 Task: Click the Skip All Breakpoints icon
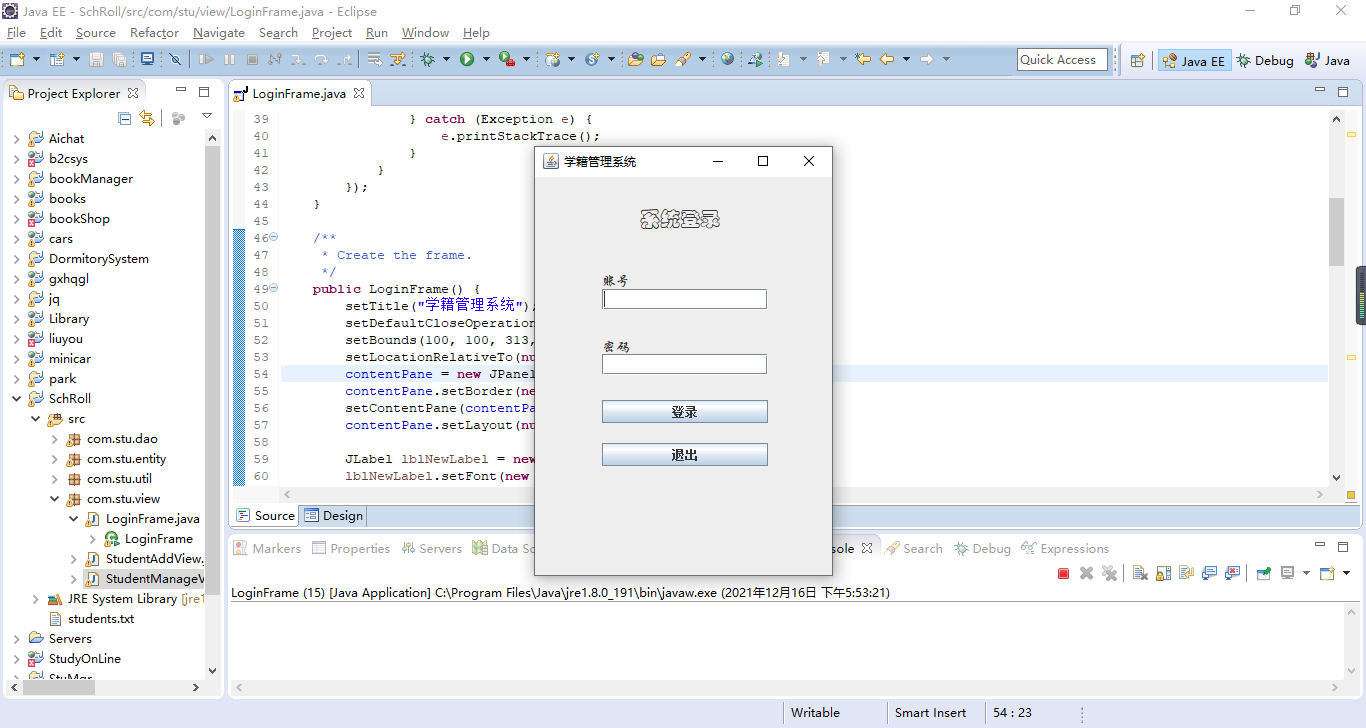pos(175,60)
